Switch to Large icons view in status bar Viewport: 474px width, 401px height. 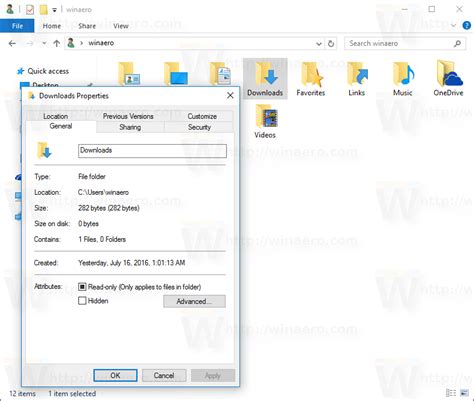pos(464,393)
